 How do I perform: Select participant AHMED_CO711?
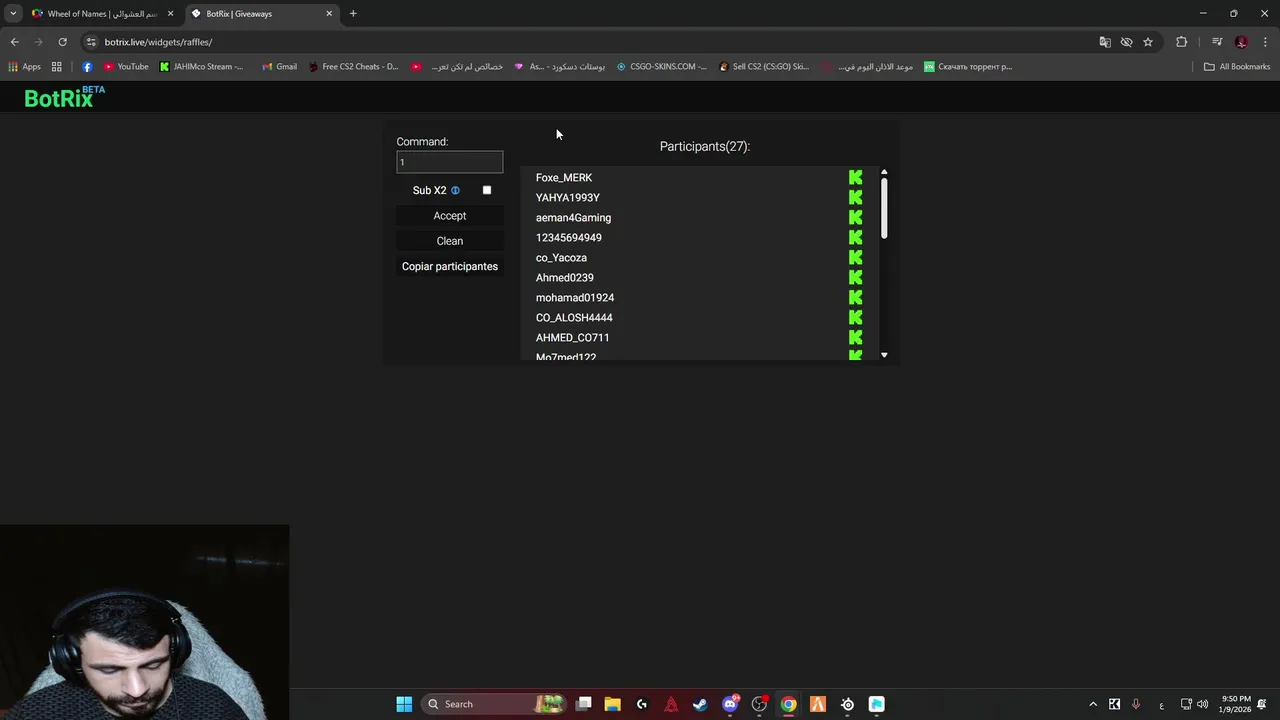coord(572,338)
